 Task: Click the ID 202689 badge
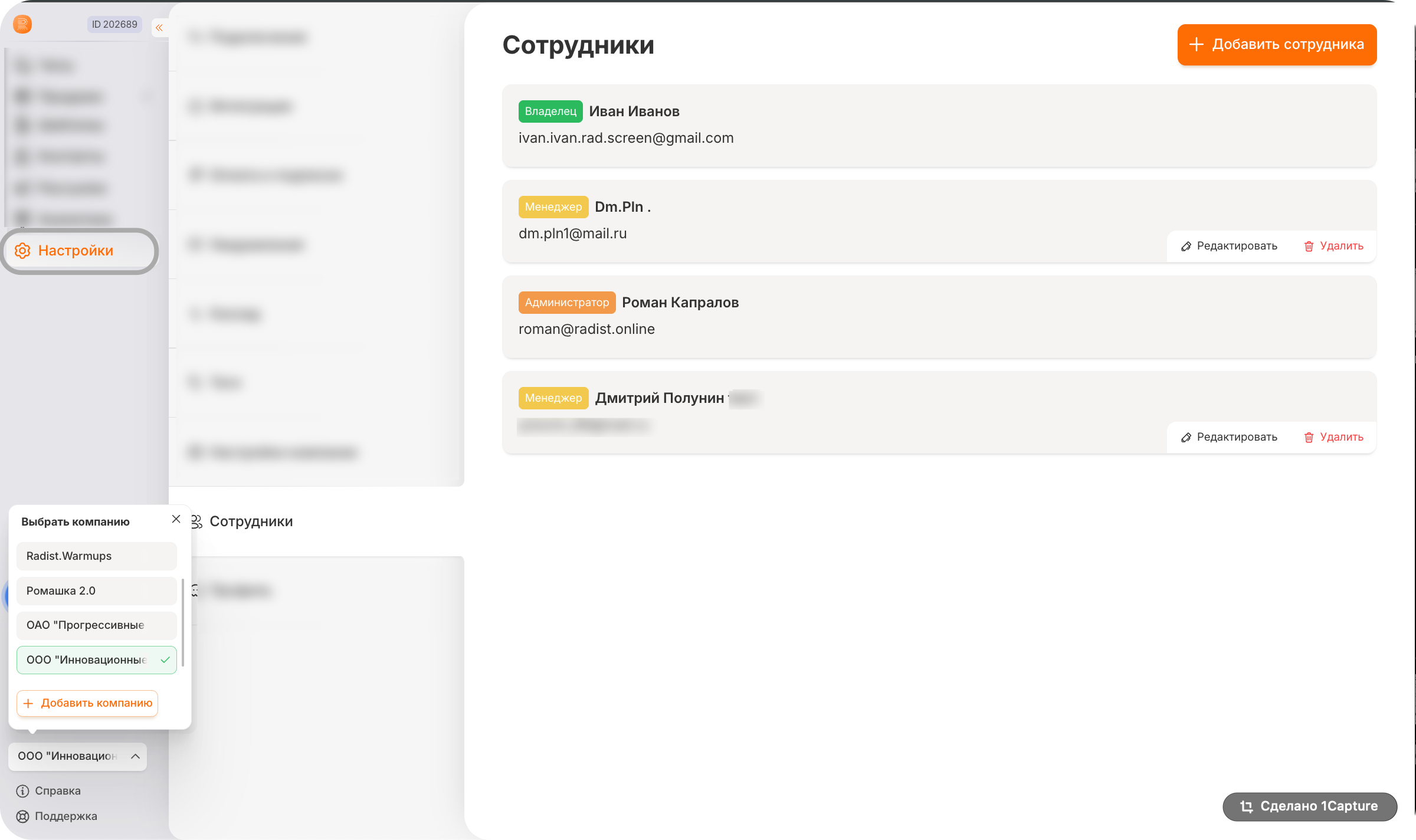point(114,24)
